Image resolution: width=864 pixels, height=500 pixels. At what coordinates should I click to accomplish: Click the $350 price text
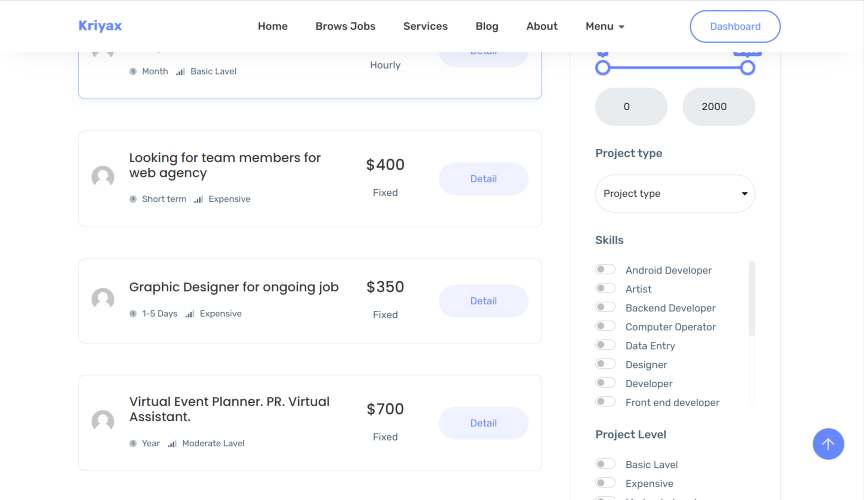385,287
